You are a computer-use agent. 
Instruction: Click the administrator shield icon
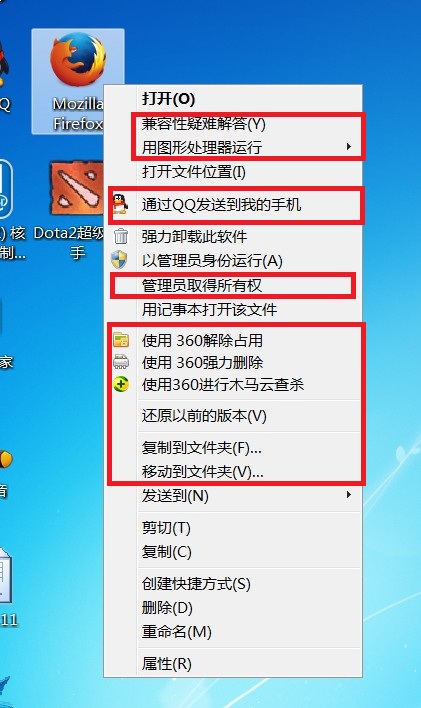pos(120,260)
